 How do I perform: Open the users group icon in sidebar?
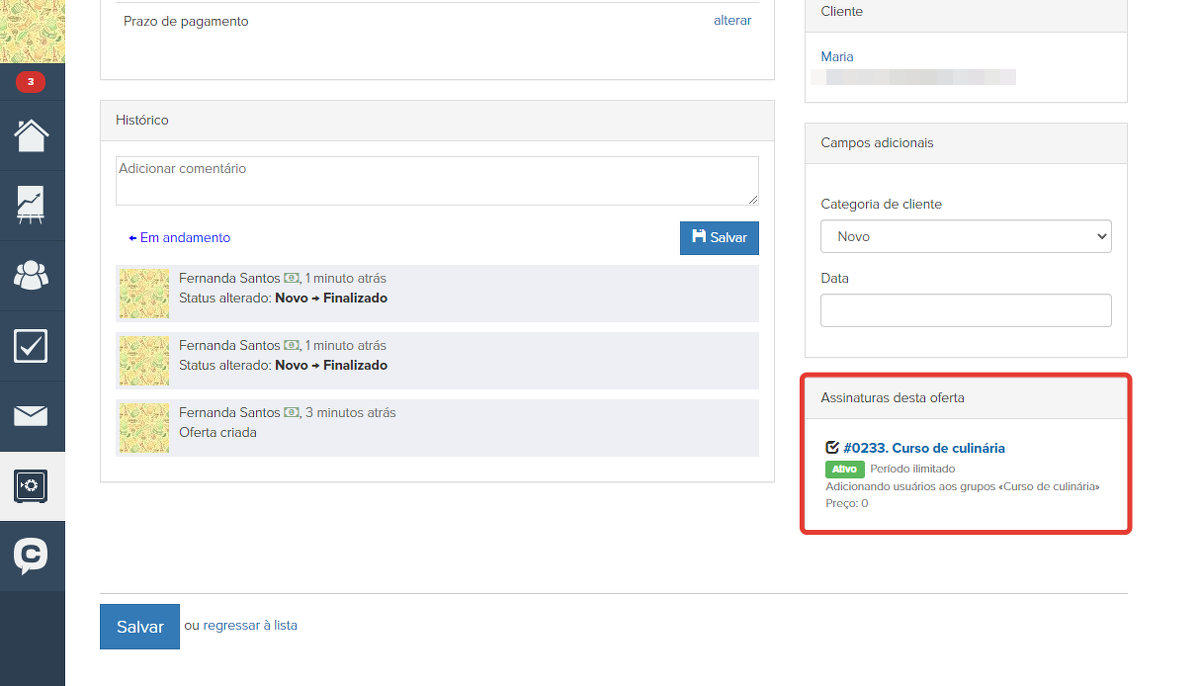pos(31,275)
